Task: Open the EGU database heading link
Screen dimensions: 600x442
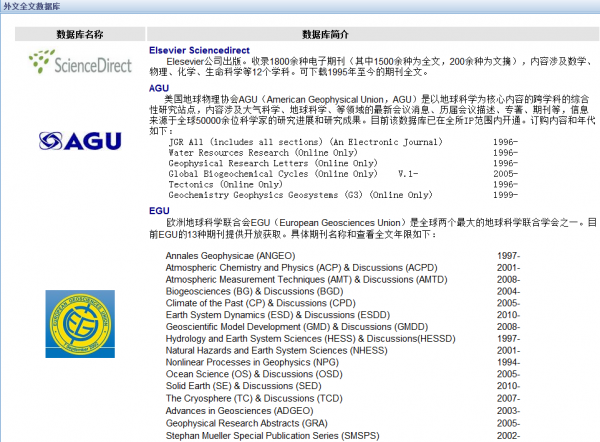Action: click(x=159, y=211)
